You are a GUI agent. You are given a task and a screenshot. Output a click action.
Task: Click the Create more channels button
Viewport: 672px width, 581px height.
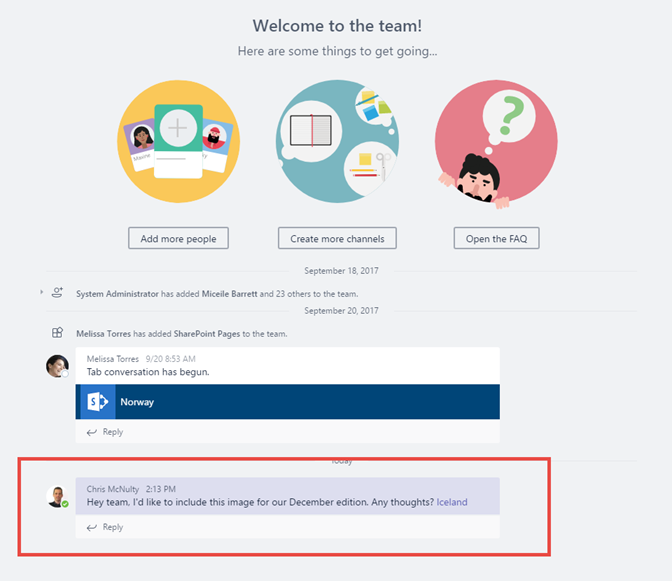point(337,238)
